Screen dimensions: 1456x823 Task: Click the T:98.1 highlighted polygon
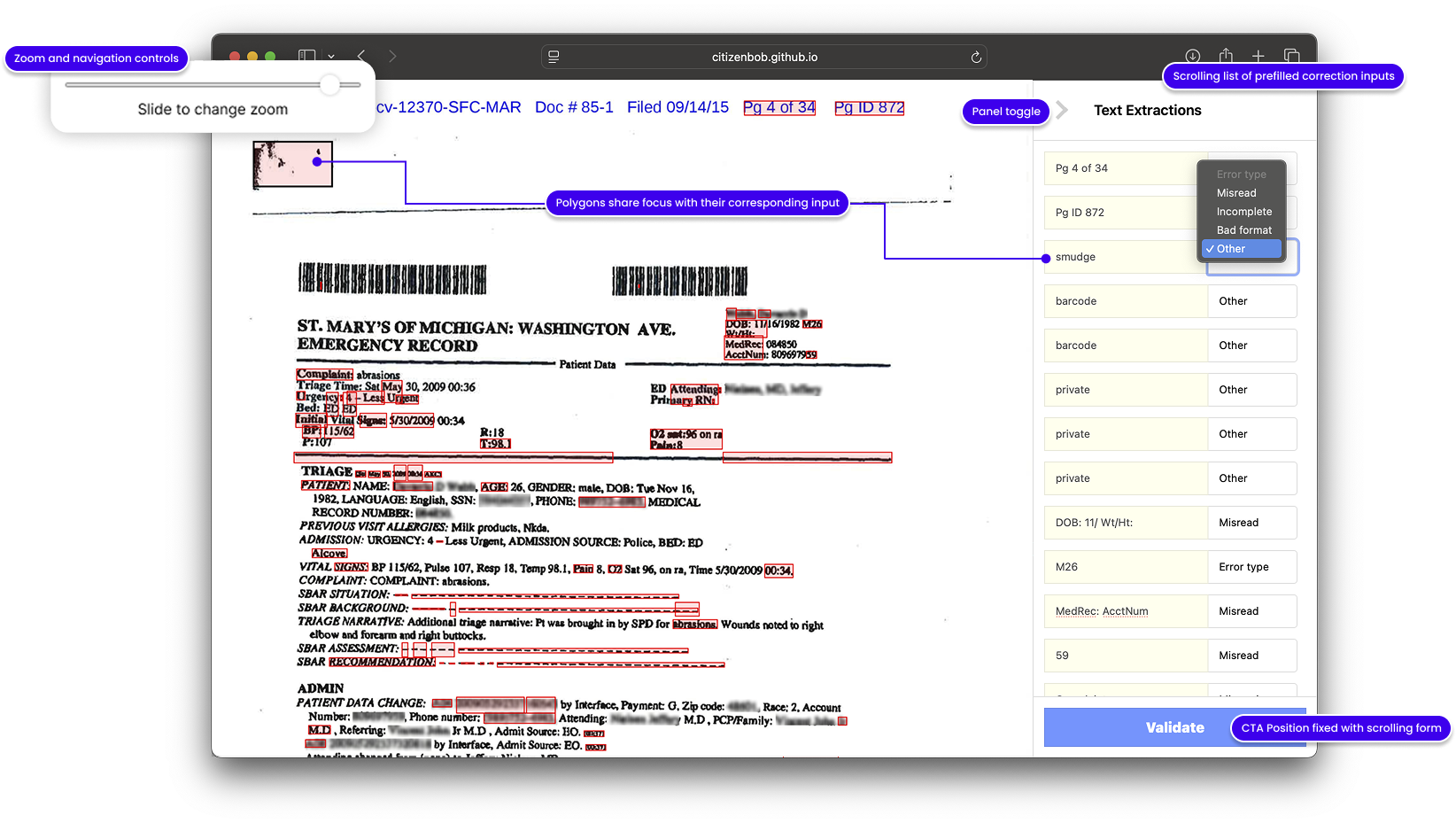[495, 444]
